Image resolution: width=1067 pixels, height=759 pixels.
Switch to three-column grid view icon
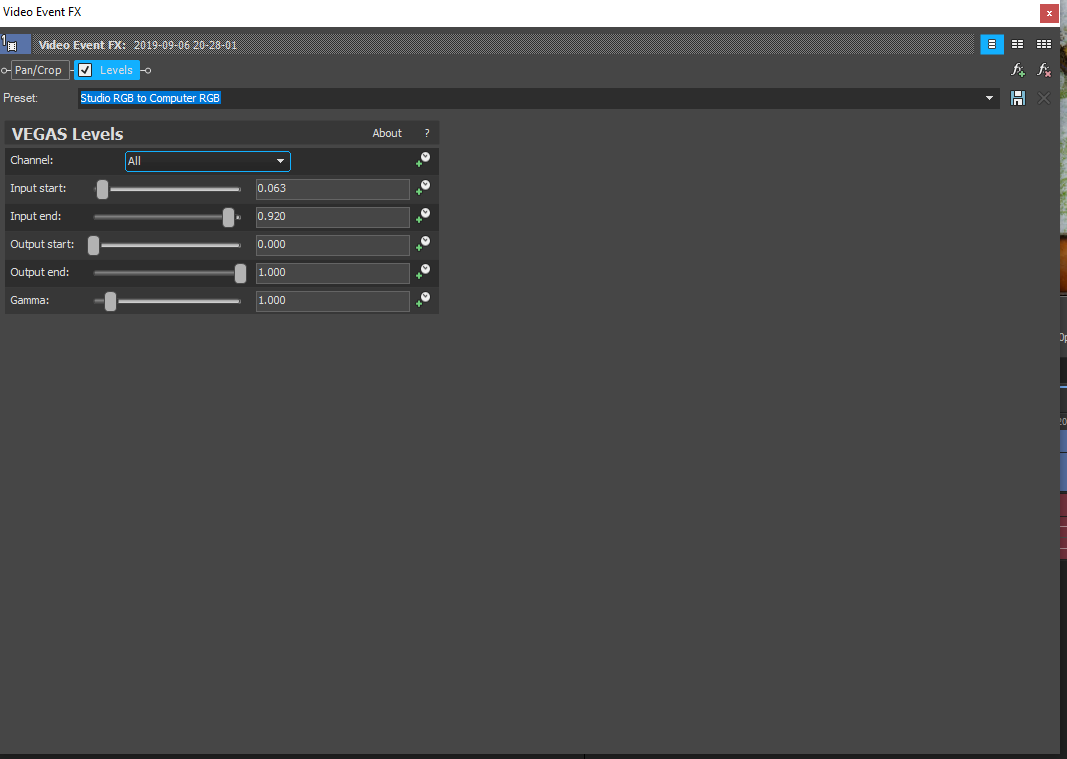1043,44
